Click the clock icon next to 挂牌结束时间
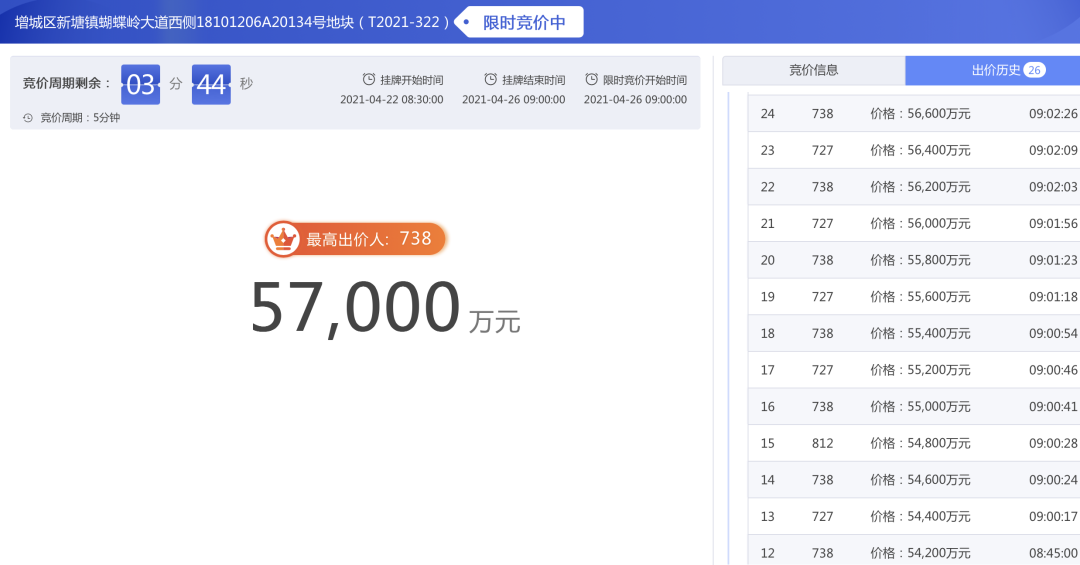1080x565 pixels. (490, 80)
